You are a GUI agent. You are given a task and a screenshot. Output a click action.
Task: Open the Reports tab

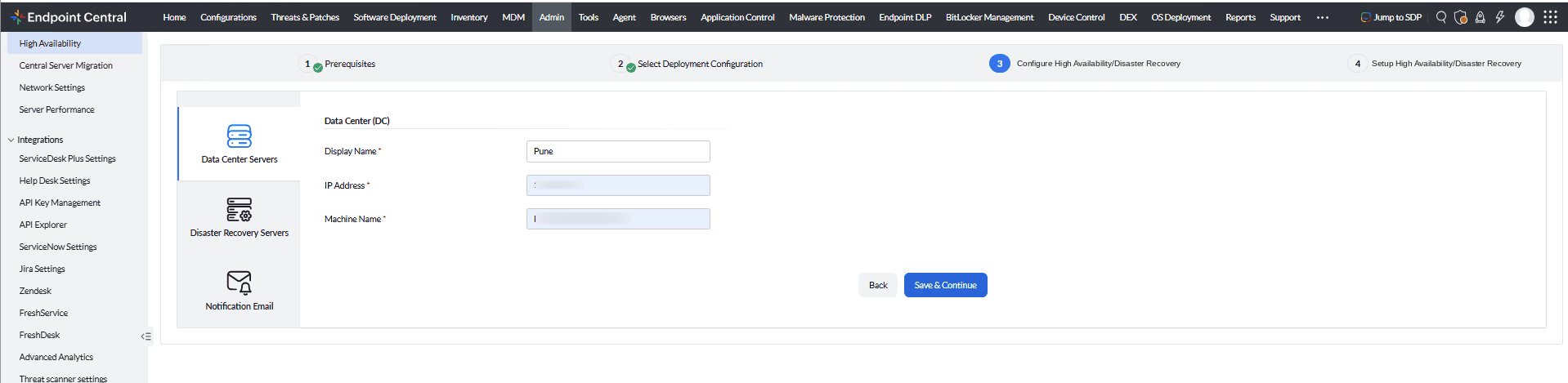[x=1240, y=17]
